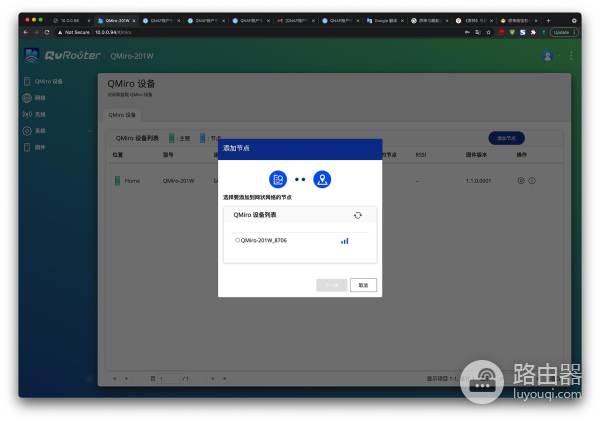Go to next page in table pagination

coord(215,378)
